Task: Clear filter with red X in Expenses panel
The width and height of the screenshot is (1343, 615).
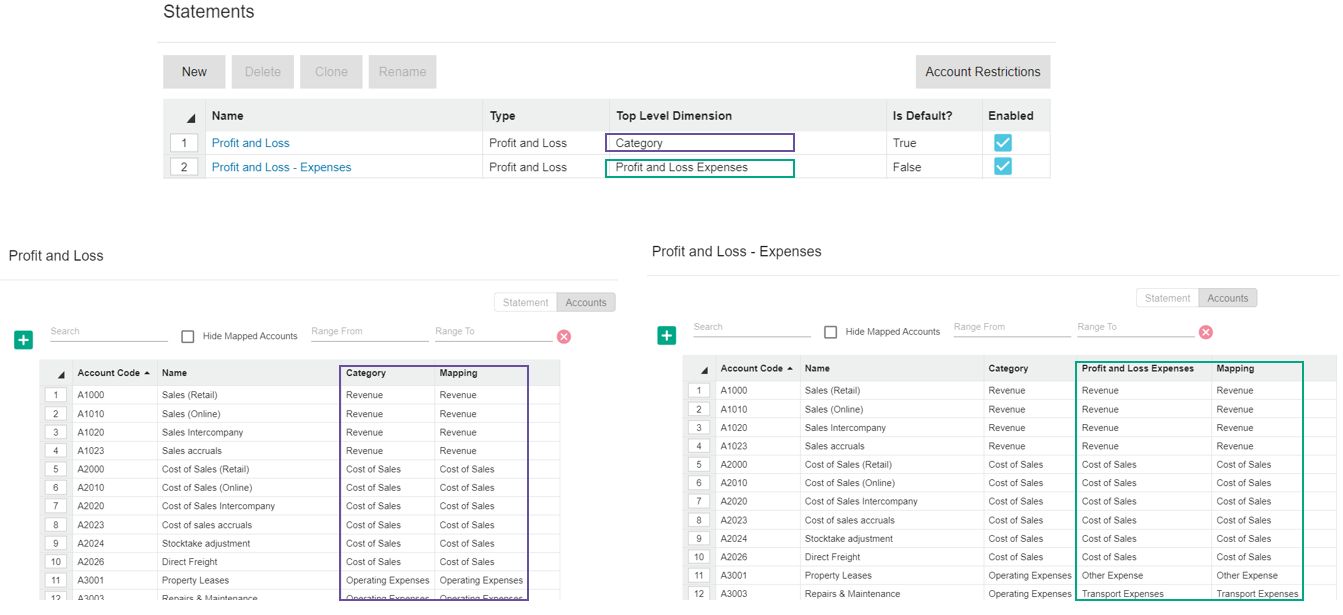Action: coord(1206,332)
